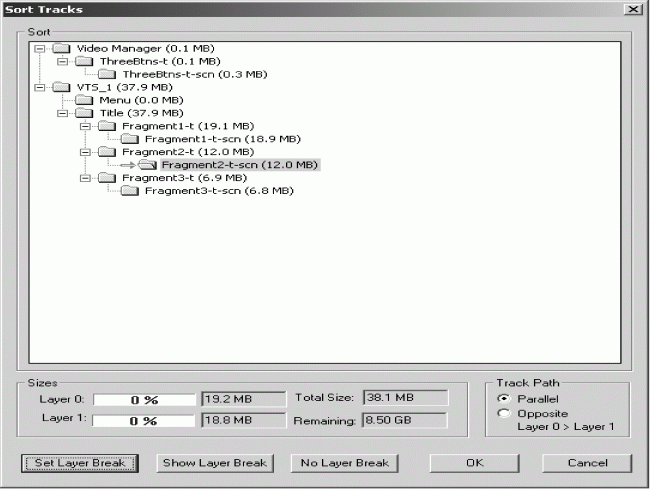Viewport: 650px width, 489px height.
Task: Select "ThreeBtns-t (0.1 MB)" row
Action: pos(160,61)
